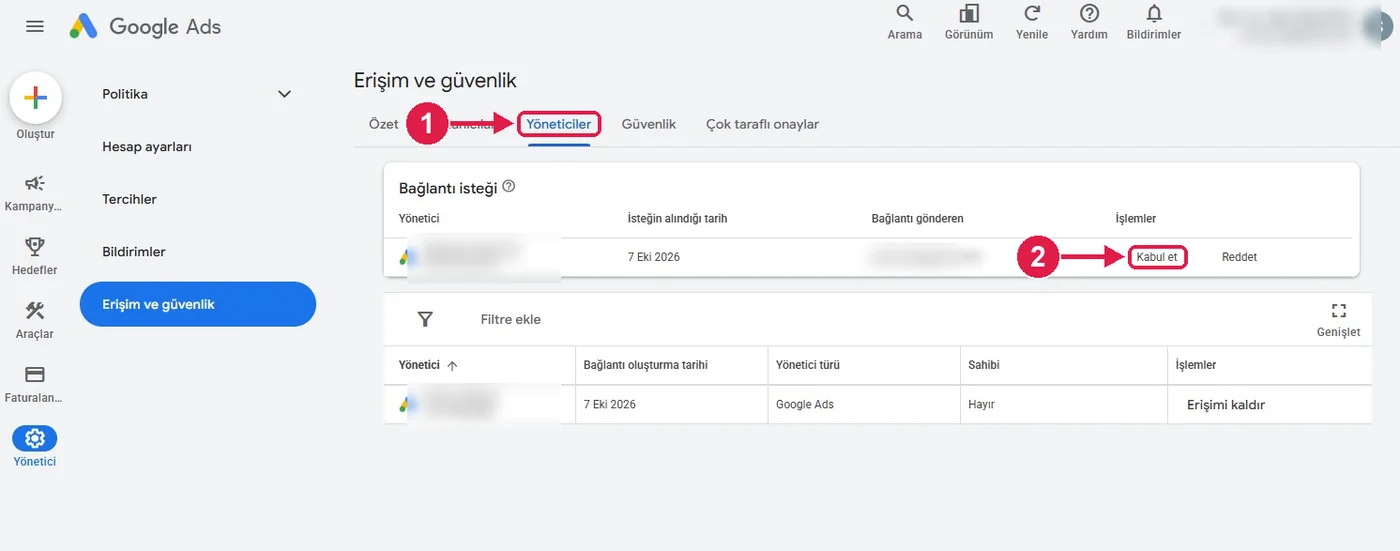
Task: Switch to the Güvenlik tab
Action: coord(649,124)
